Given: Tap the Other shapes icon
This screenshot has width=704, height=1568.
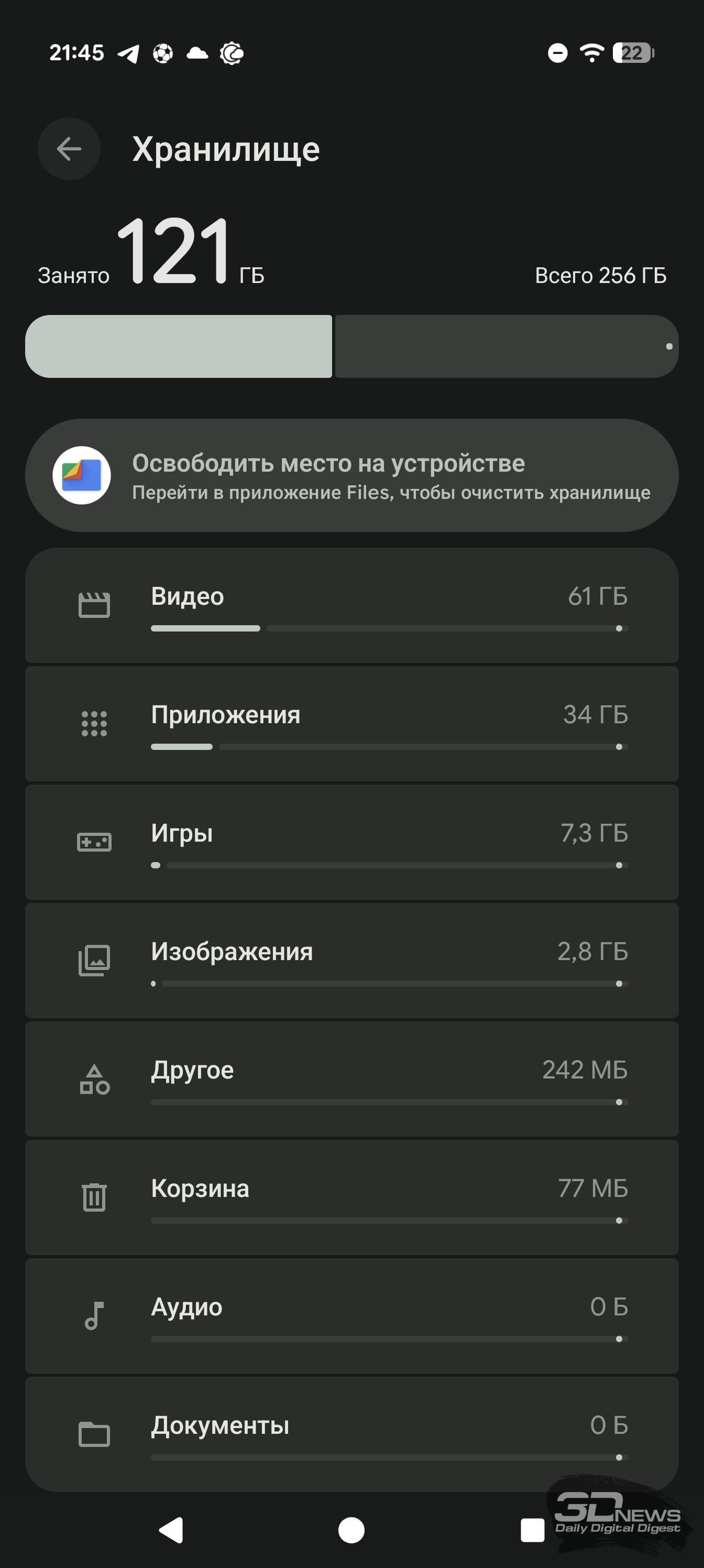Looking at the screenshot, I should (94, 1079).
